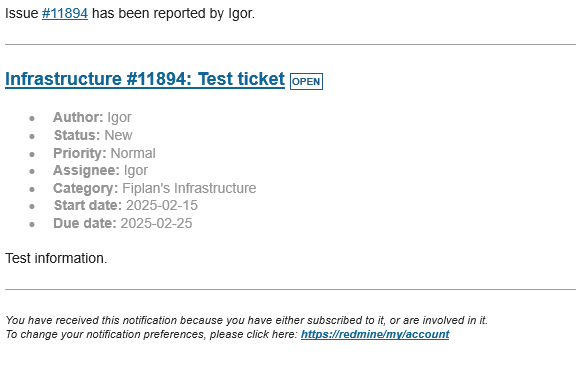Click the bullet point beside Author
The width and height of the screenshot is (576, 383).
[32, 118]
